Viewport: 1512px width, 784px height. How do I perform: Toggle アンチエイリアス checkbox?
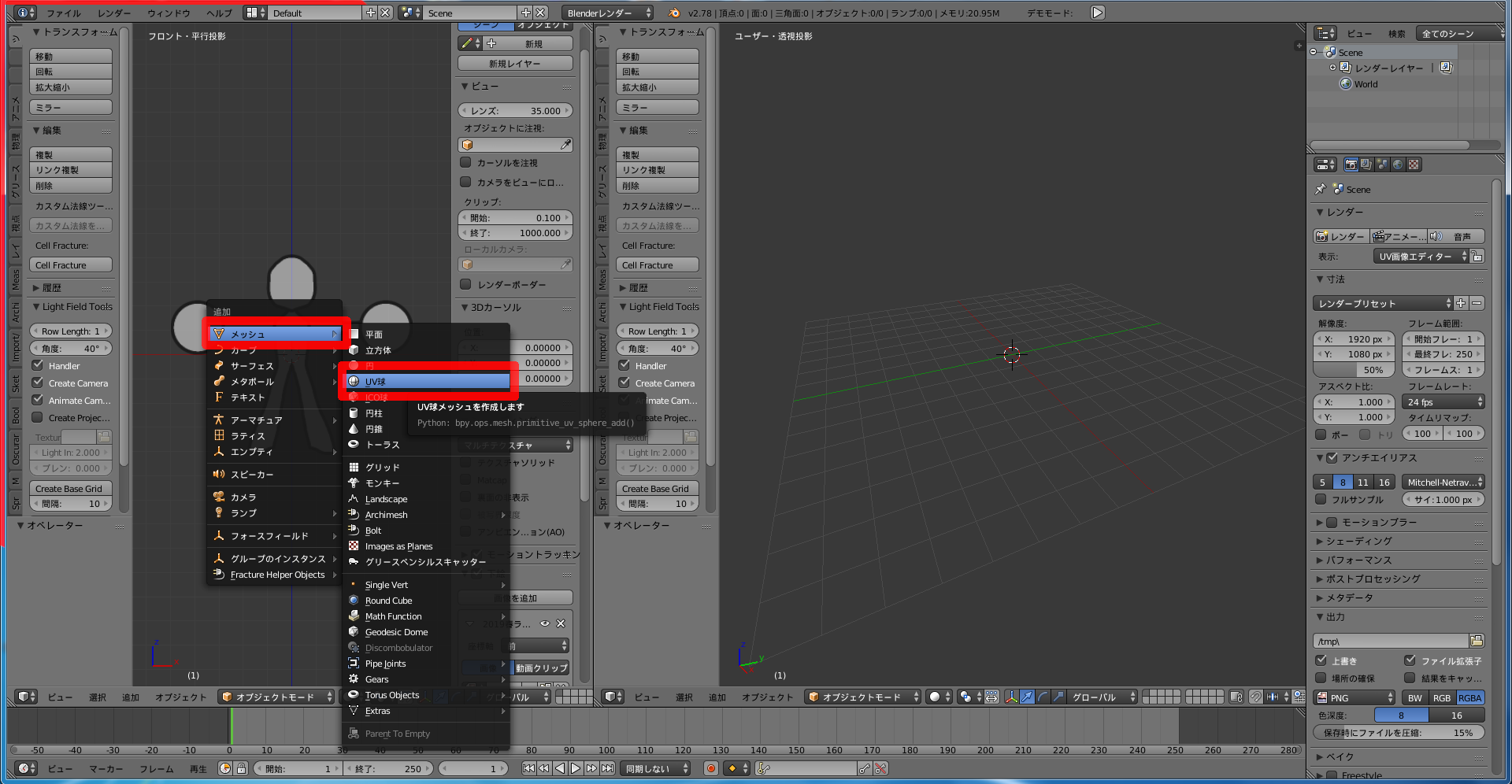coord(1332,457)
